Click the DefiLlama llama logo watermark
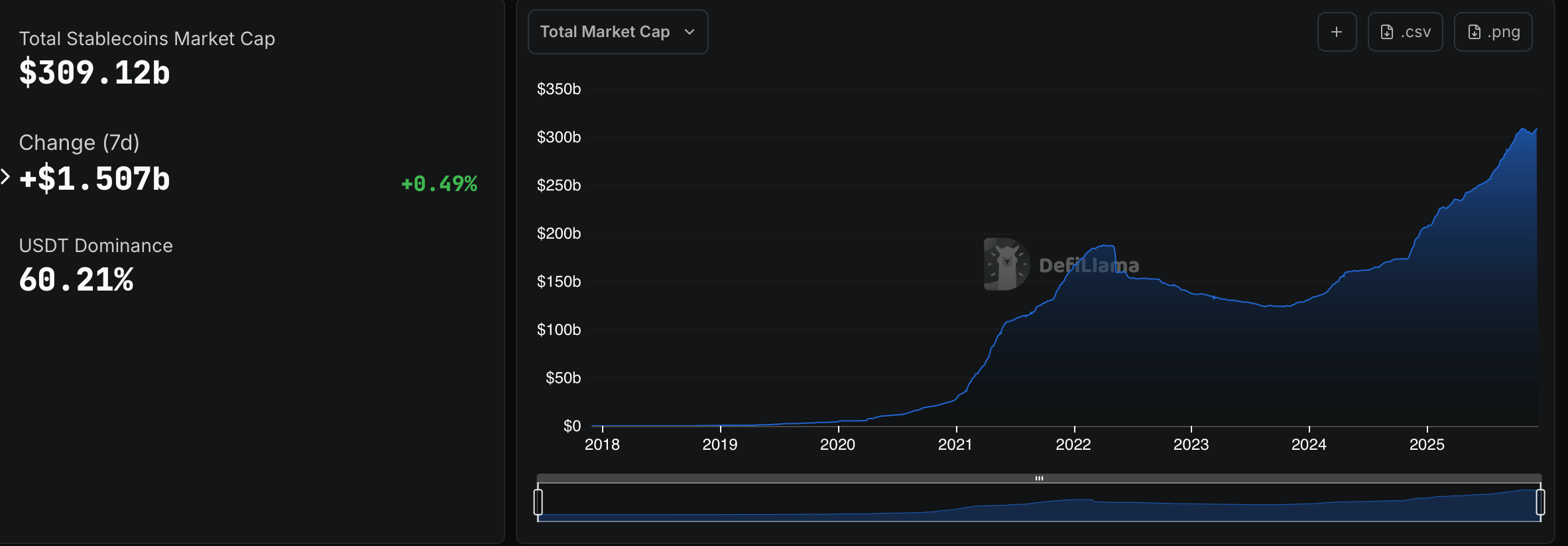This screenshot has width=1568, height=546. tap(1006, 264)
